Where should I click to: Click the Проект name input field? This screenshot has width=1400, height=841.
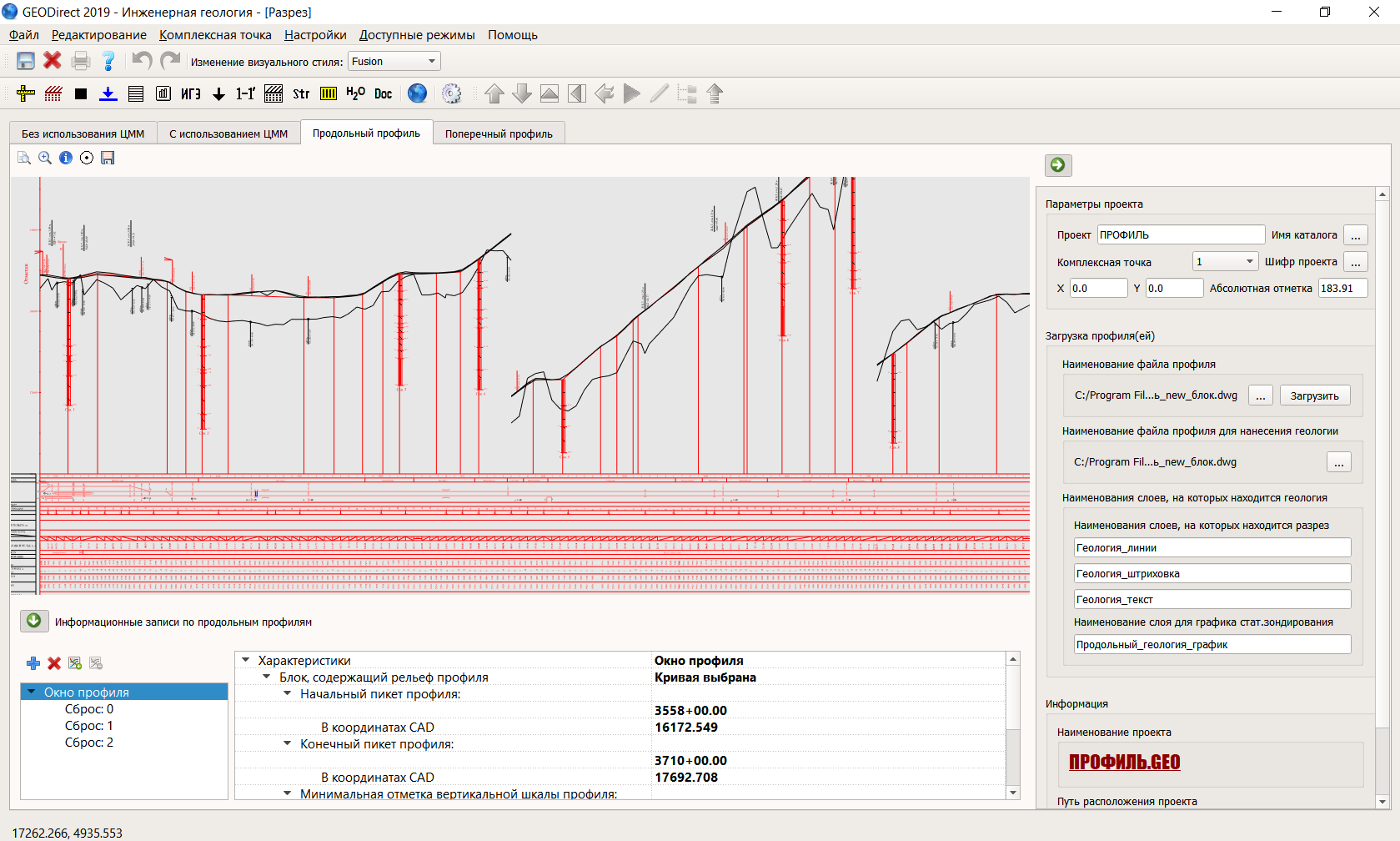click(x=1182, y=235)
